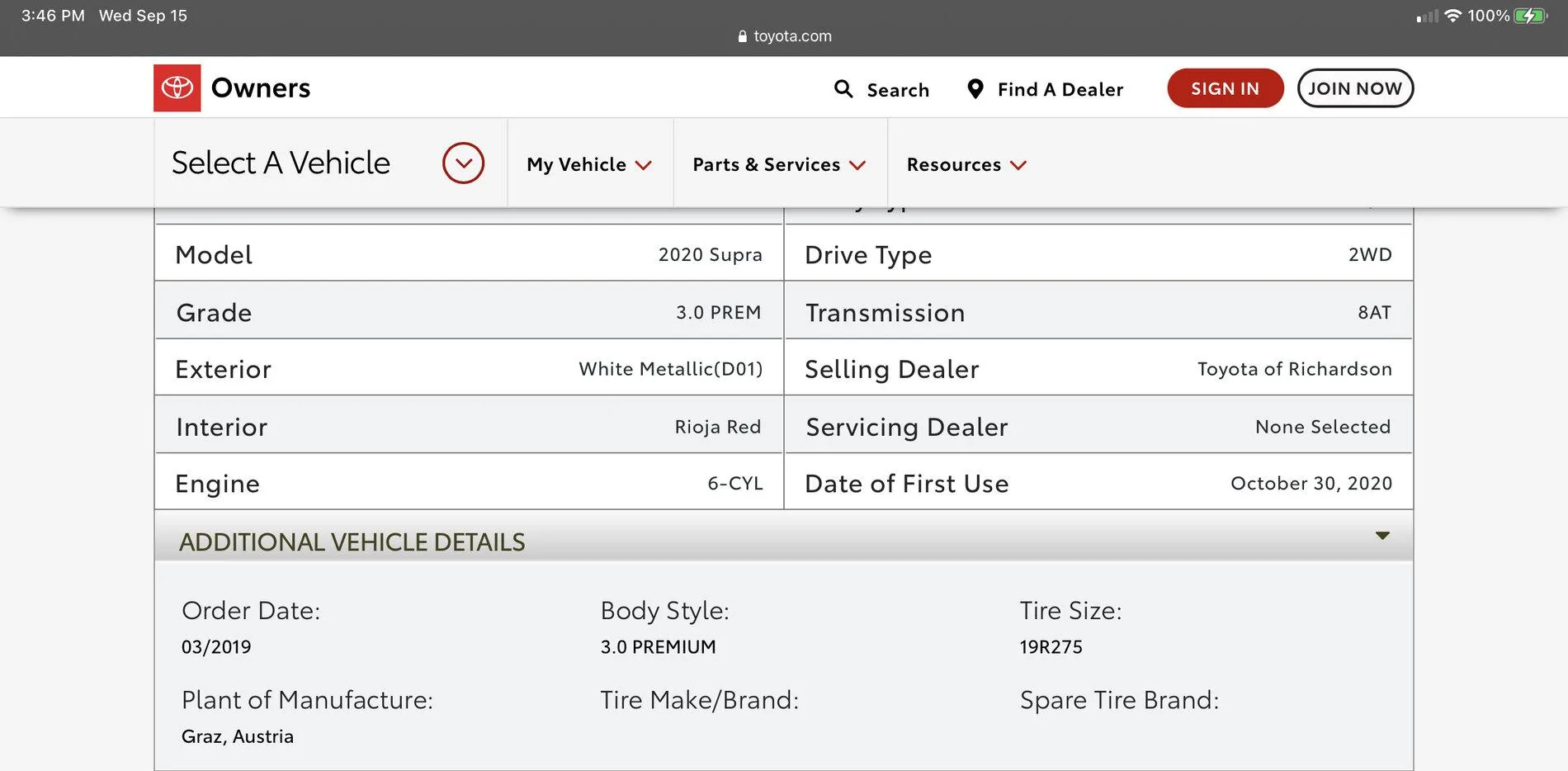Viewport: 1568px width, 771px height.
Task: Collapse the Additional Vehicle Details arrow
Action: point(1382,536)
